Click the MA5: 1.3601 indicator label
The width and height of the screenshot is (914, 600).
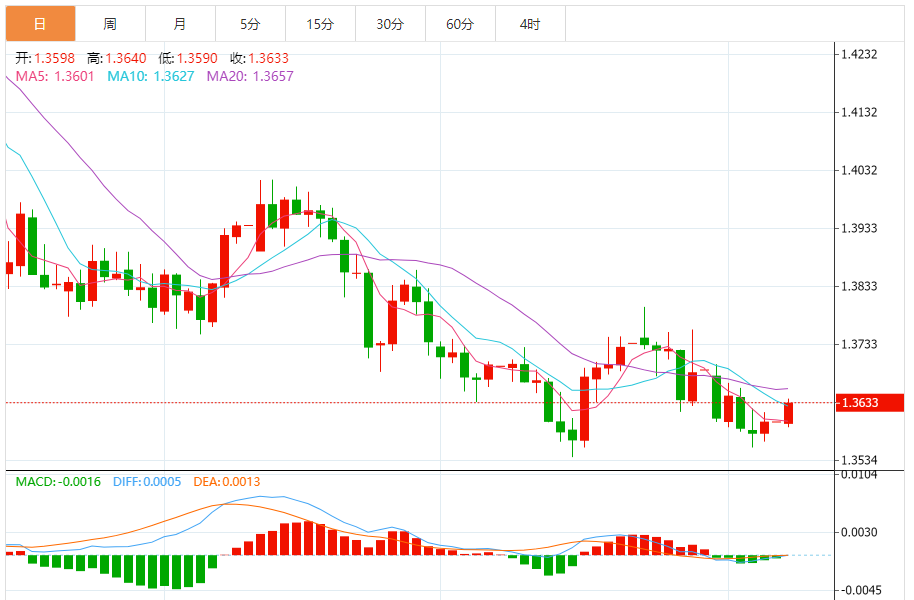(x=55, y=76)
